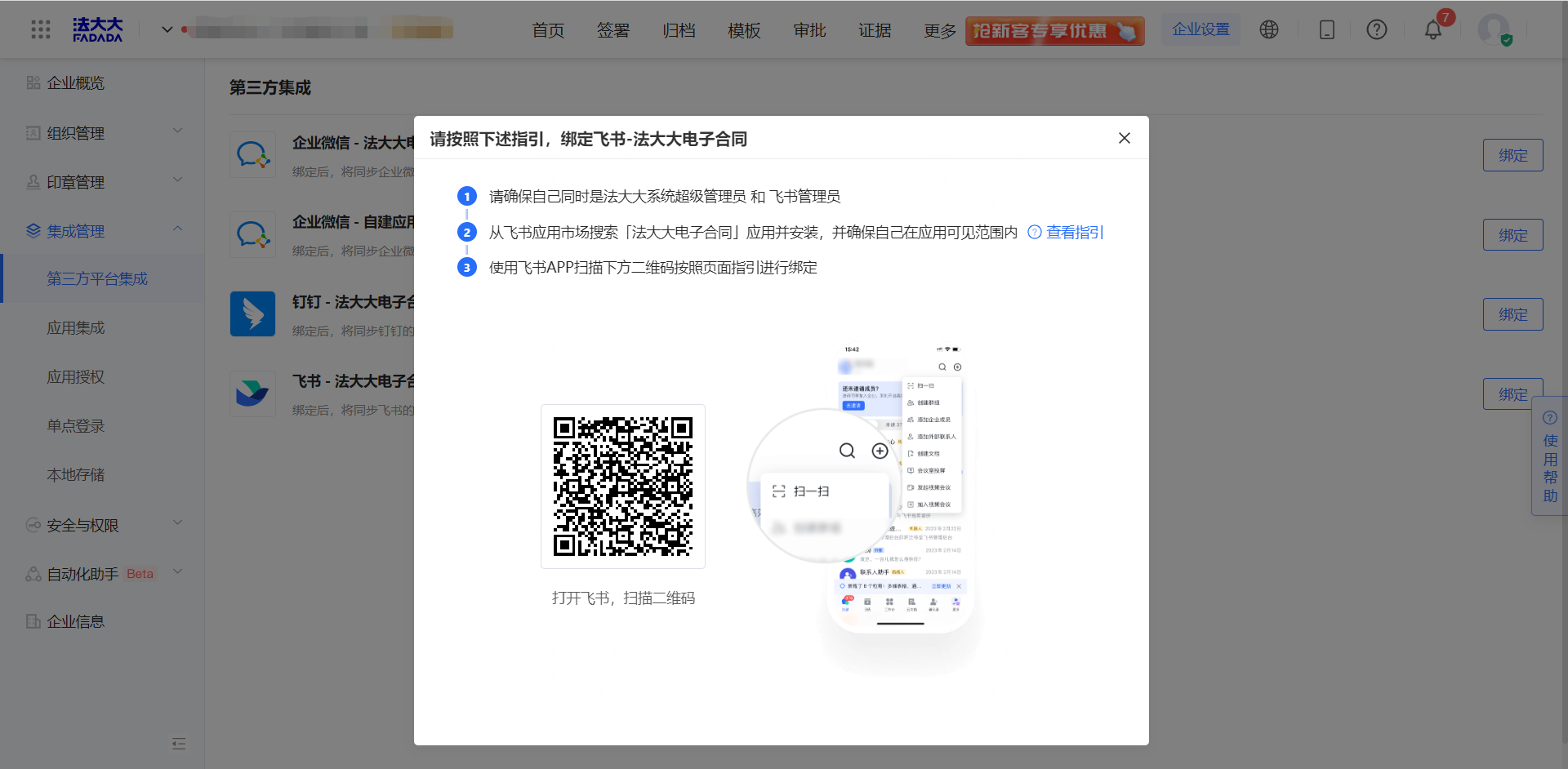Open the 模板 menu
The image size is (1568, 769).
click(744, 30)
